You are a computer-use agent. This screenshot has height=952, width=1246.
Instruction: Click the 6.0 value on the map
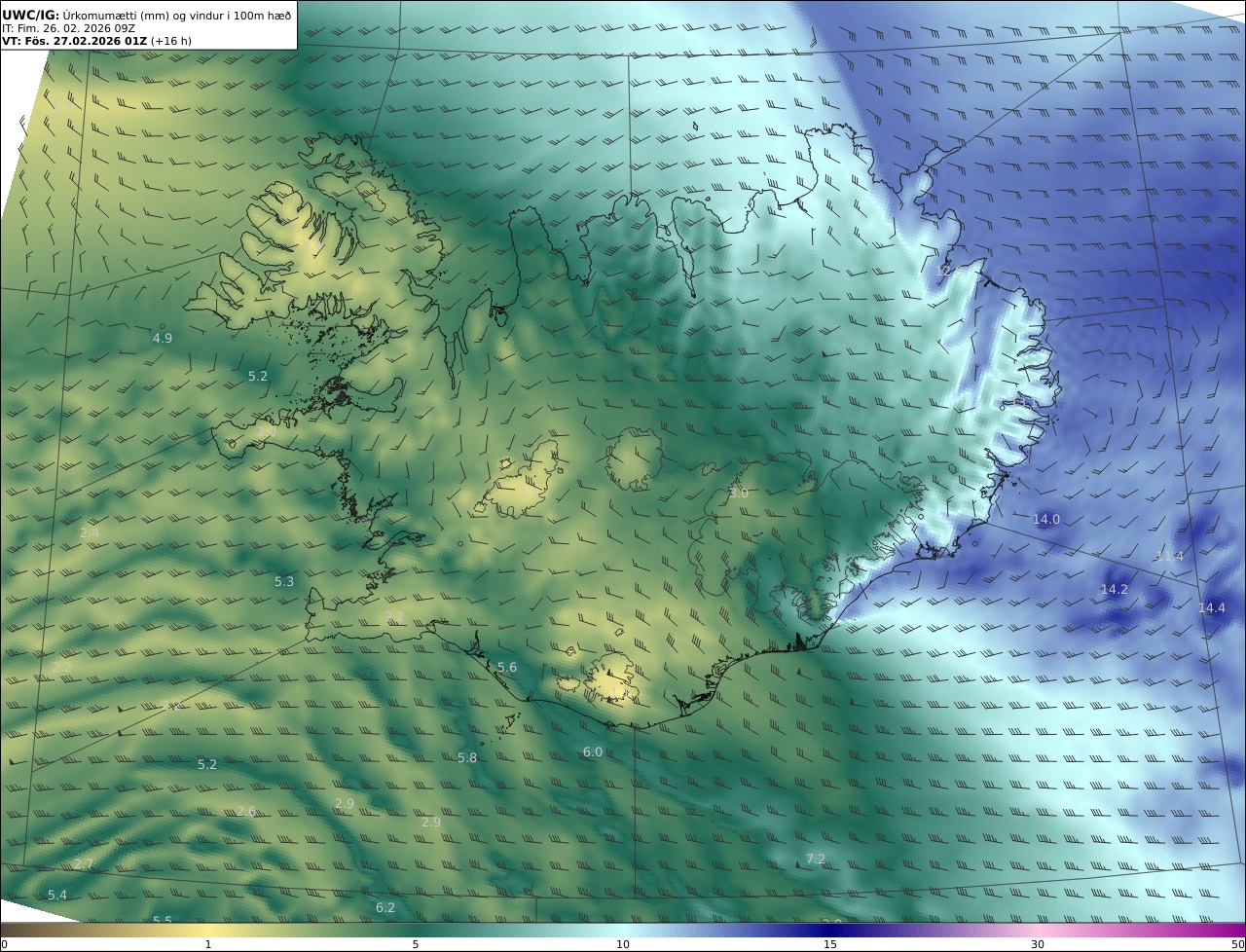[x=593, y=752]
